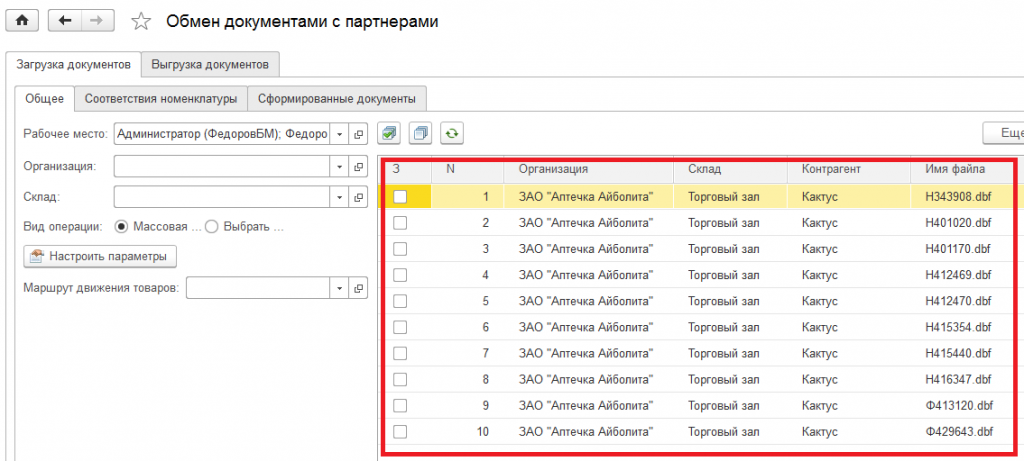1024x461 pixels.
Task: Tick checkbox for row H412470.dbf
Action: tap(400, 301)
